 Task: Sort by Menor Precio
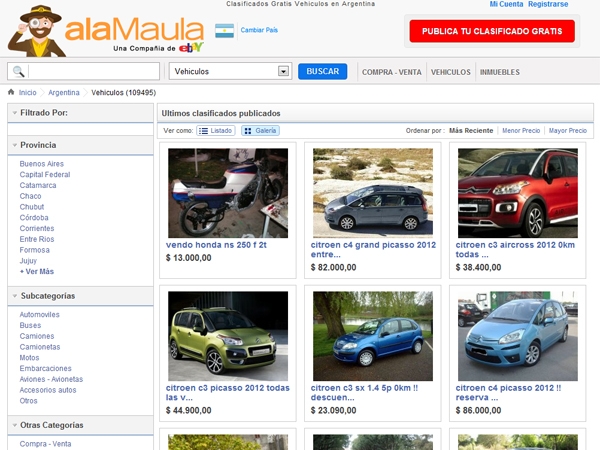521,130
